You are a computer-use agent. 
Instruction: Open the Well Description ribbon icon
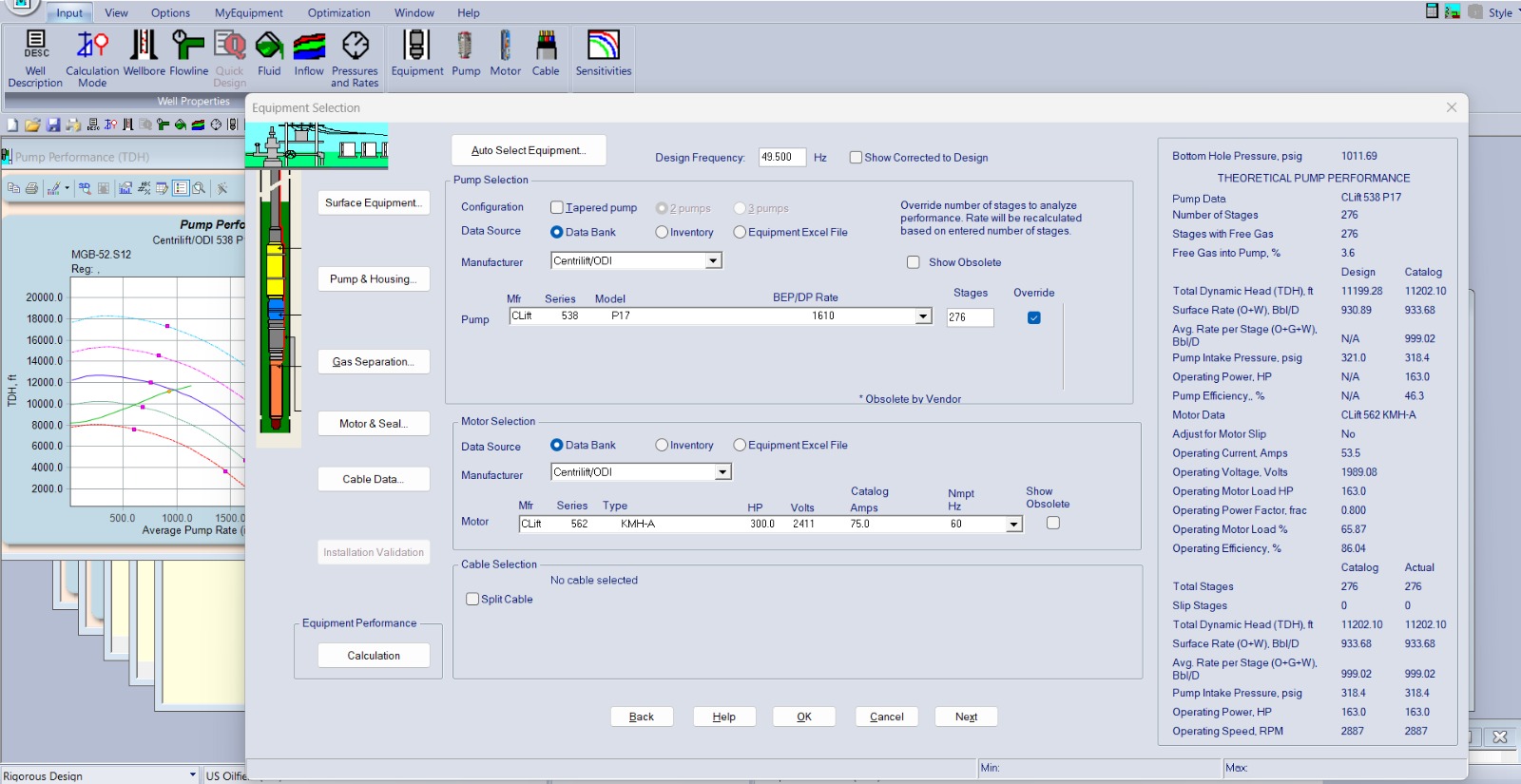(35, 57)
